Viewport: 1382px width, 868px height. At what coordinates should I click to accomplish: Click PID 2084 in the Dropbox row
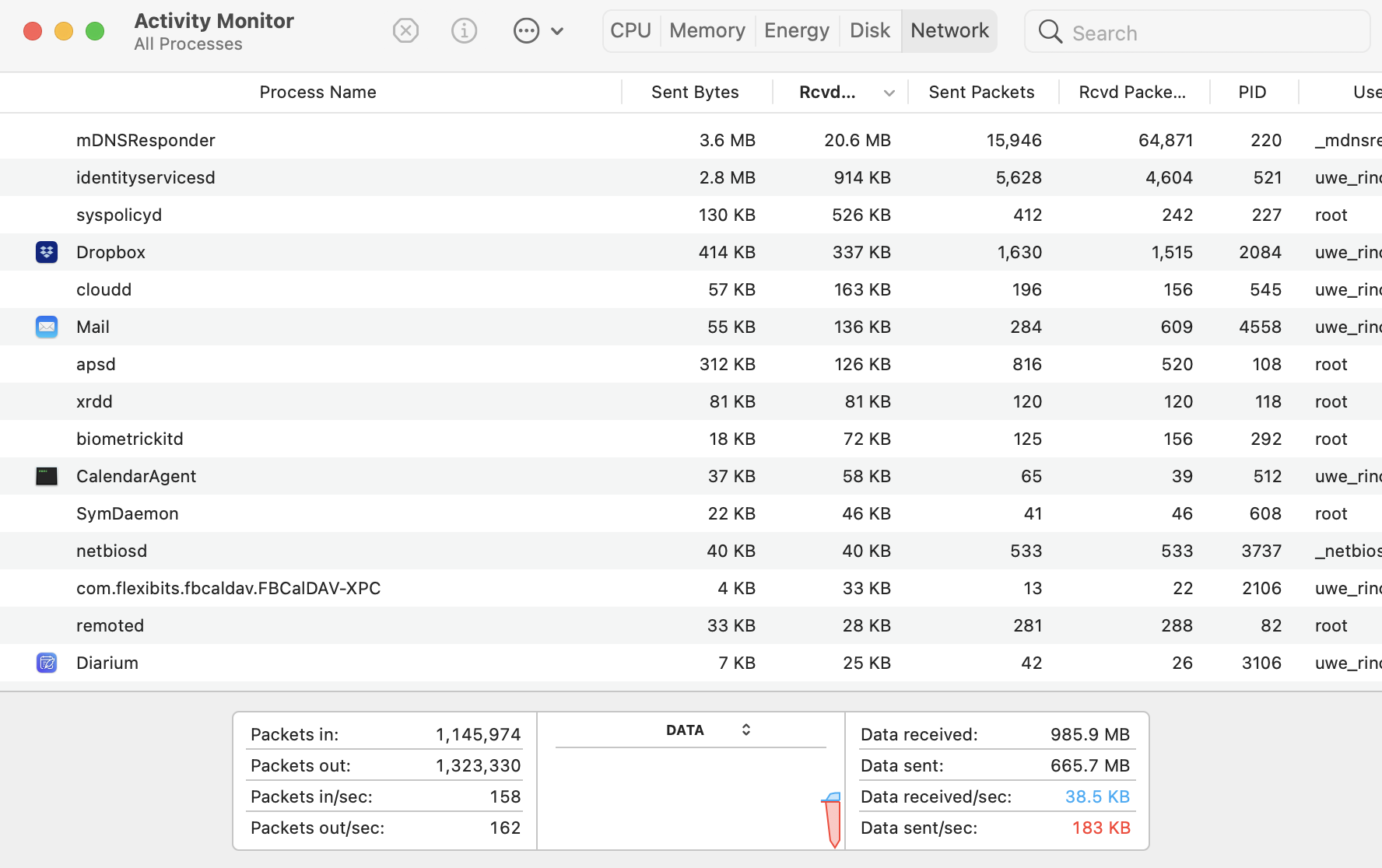(1261, 252)
